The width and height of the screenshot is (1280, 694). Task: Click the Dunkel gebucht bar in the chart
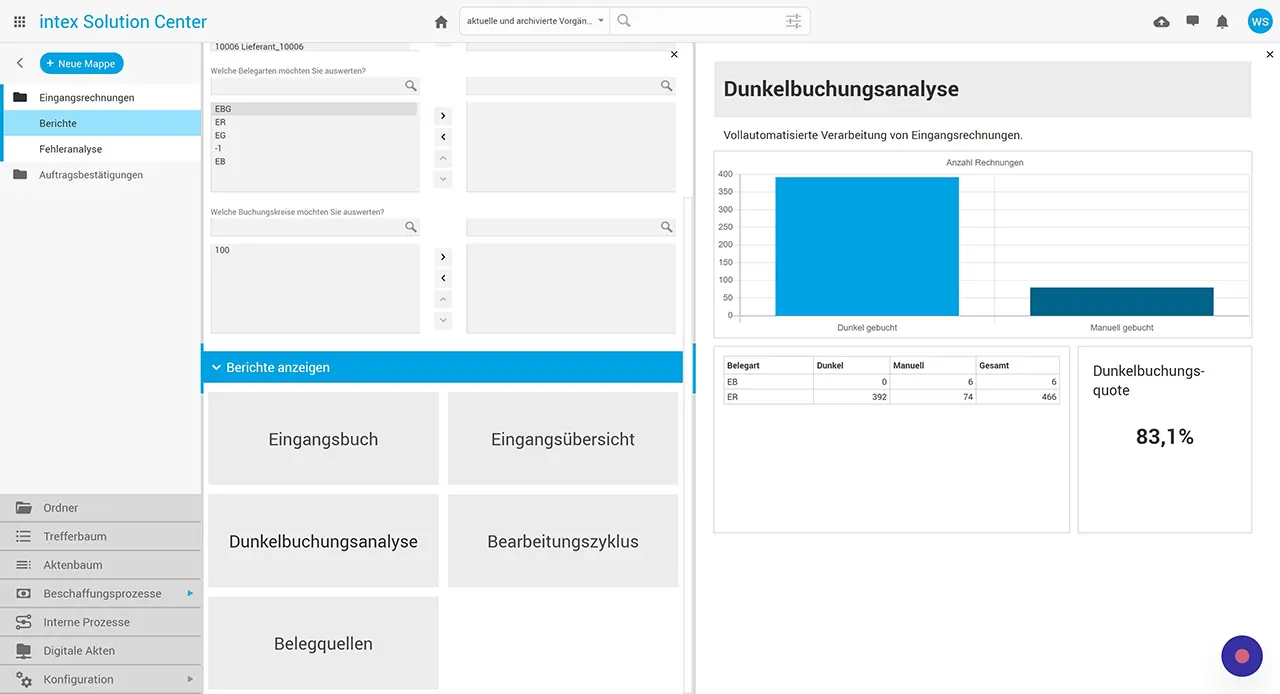[x=866, y=246]
